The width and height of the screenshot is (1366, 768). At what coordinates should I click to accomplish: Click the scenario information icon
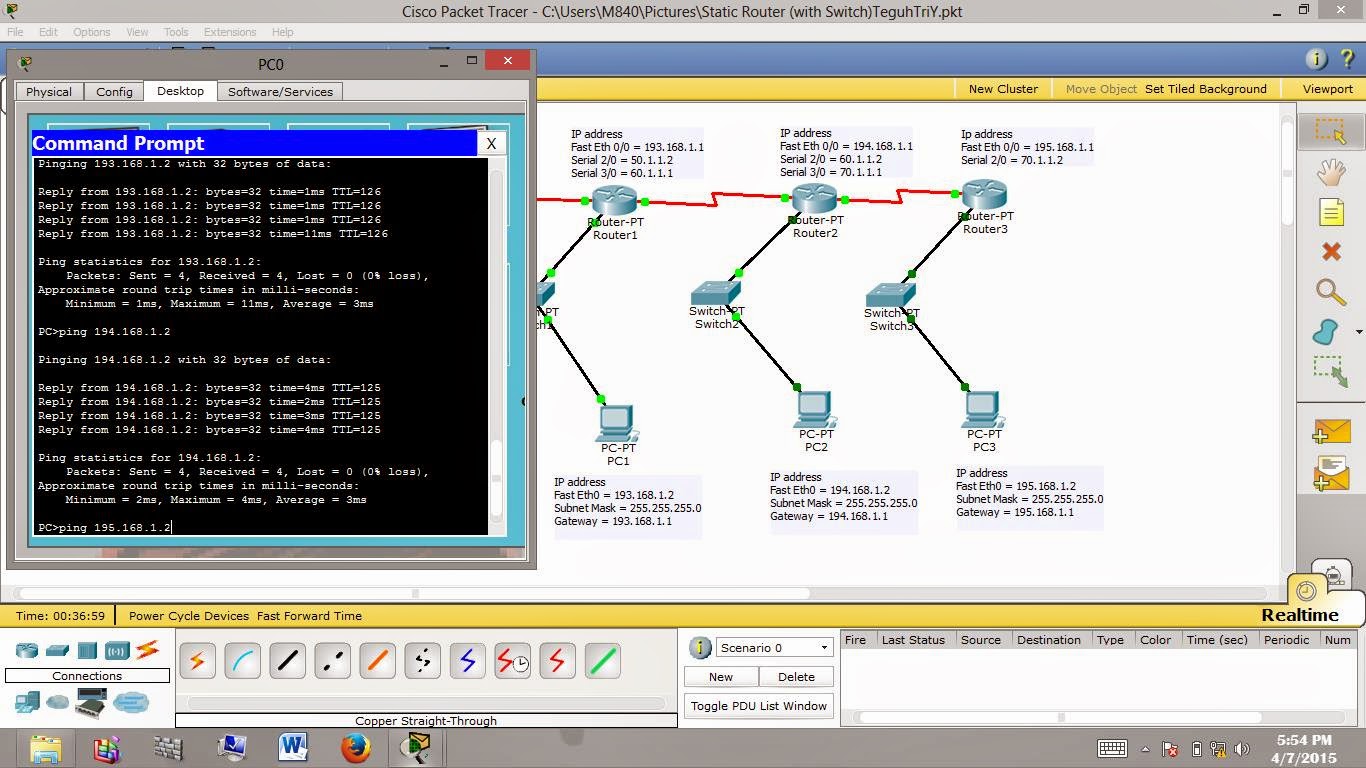(700, 647)
